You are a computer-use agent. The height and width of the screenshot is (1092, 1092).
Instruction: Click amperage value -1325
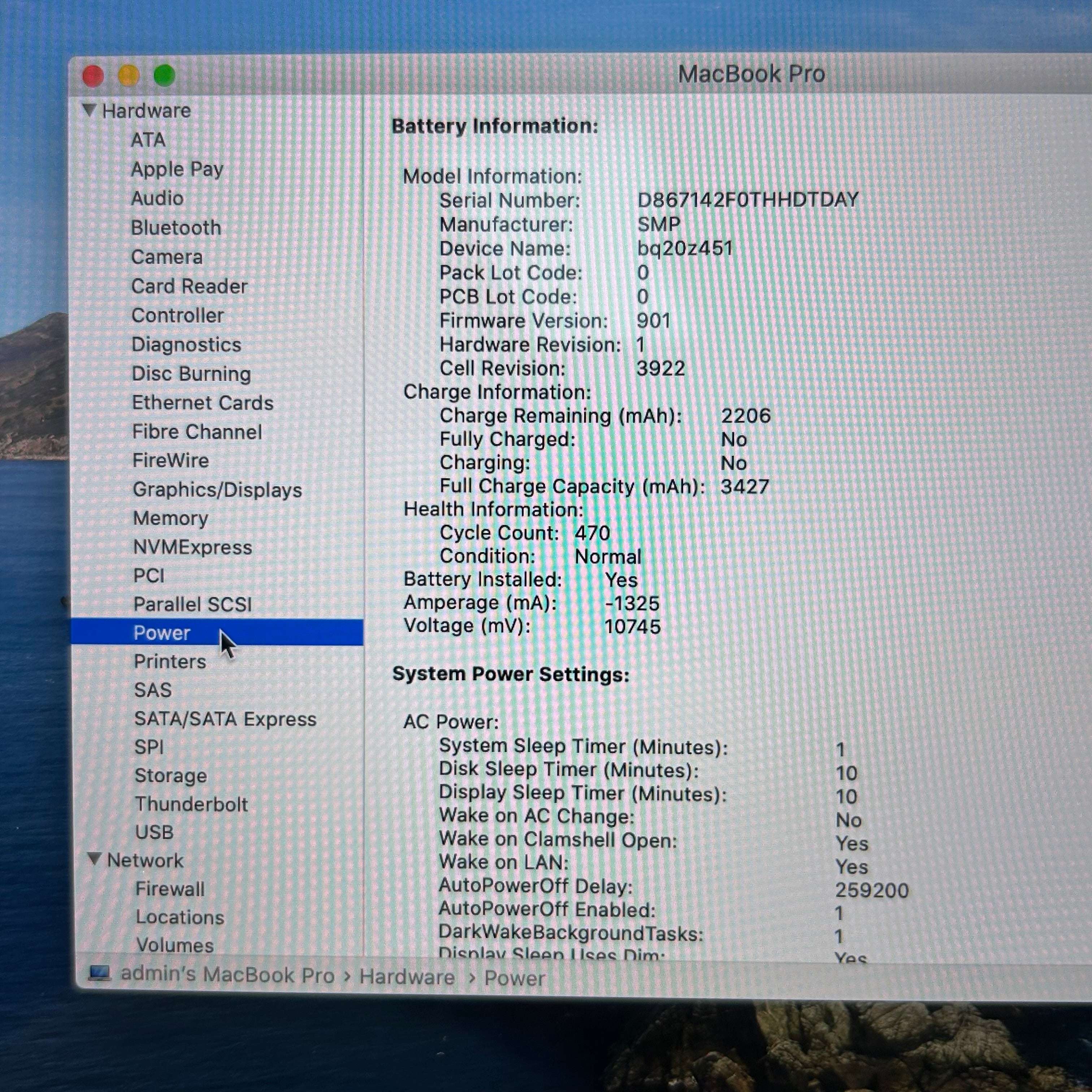(632, 603)
